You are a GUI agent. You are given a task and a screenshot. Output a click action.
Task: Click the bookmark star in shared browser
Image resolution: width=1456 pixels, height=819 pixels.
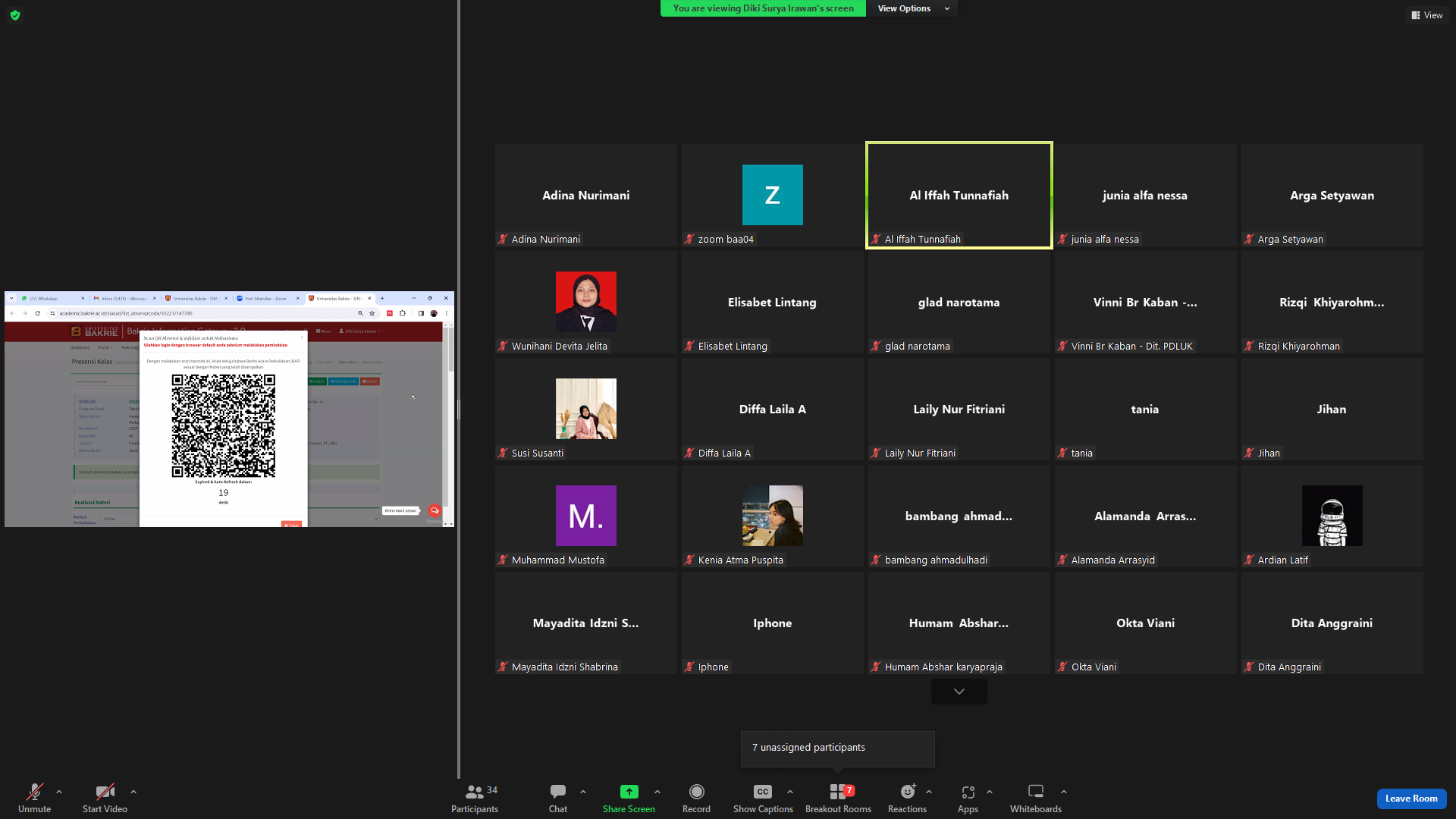pyautogui.click(x=372, y=313)
